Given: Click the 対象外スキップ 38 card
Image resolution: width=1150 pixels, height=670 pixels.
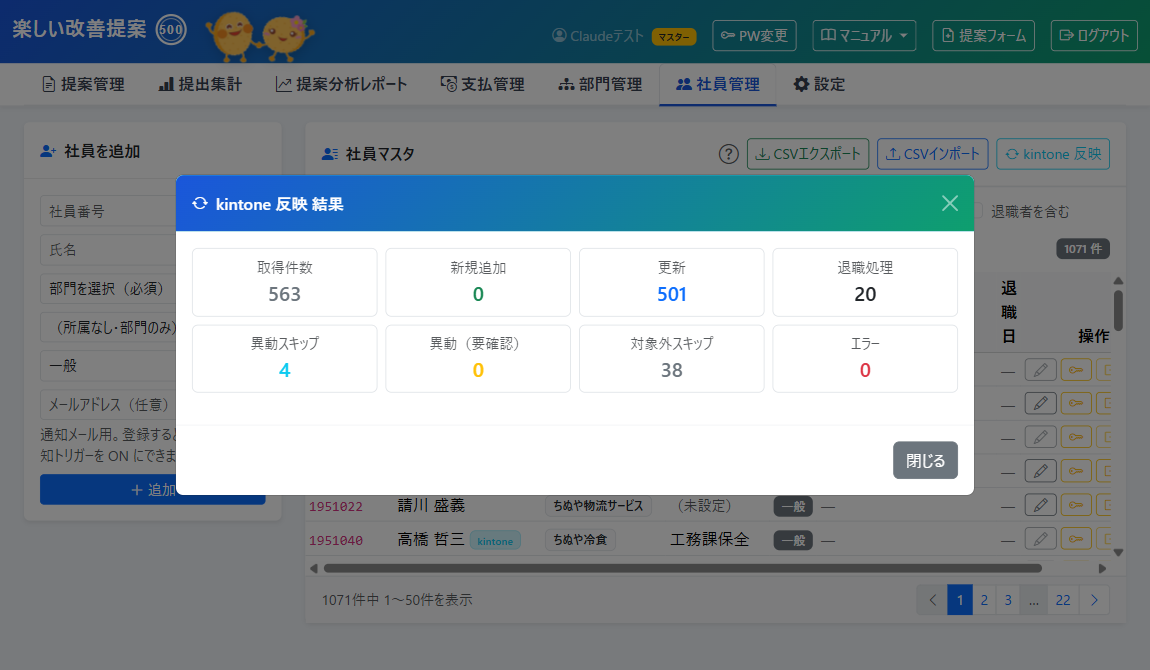Looking at the screenshot, I should tap(672, 358).
